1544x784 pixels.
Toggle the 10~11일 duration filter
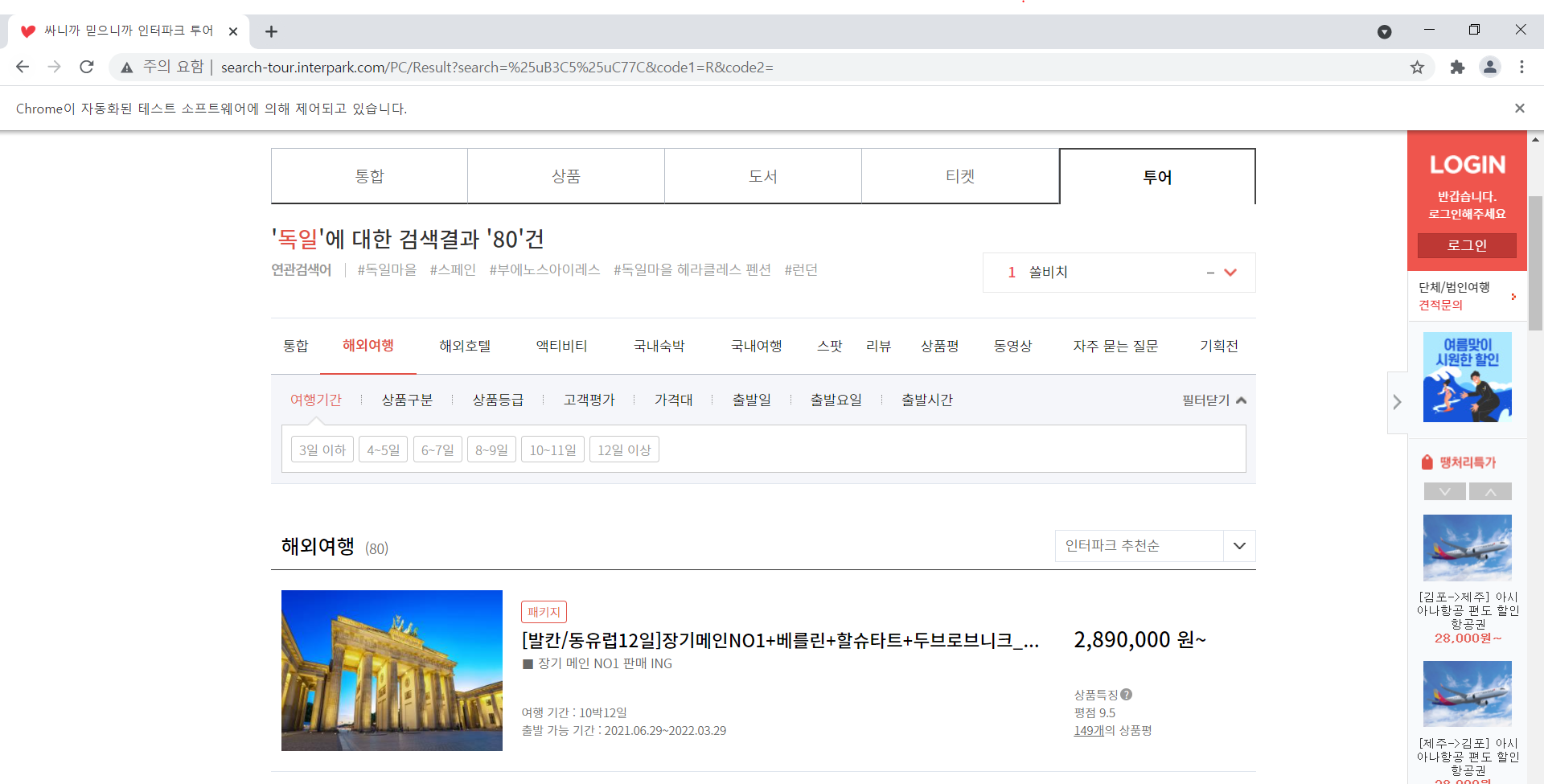[552, 450]
